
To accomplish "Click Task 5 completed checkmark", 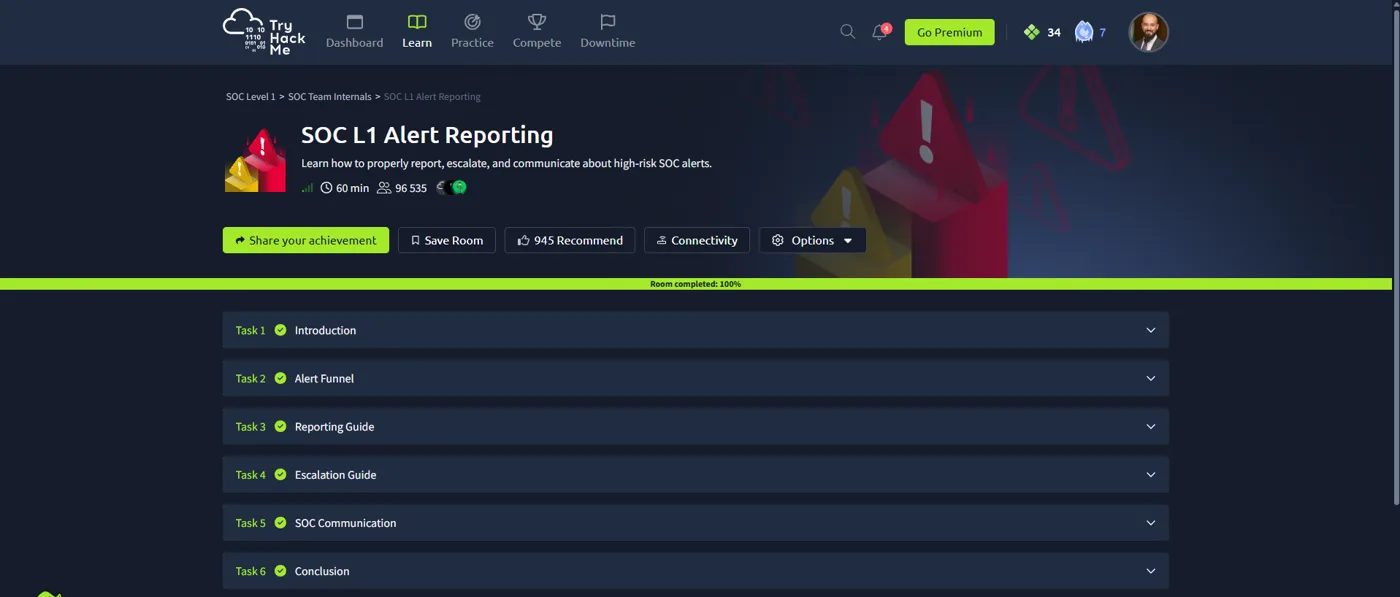I will [x=280, y=523].
